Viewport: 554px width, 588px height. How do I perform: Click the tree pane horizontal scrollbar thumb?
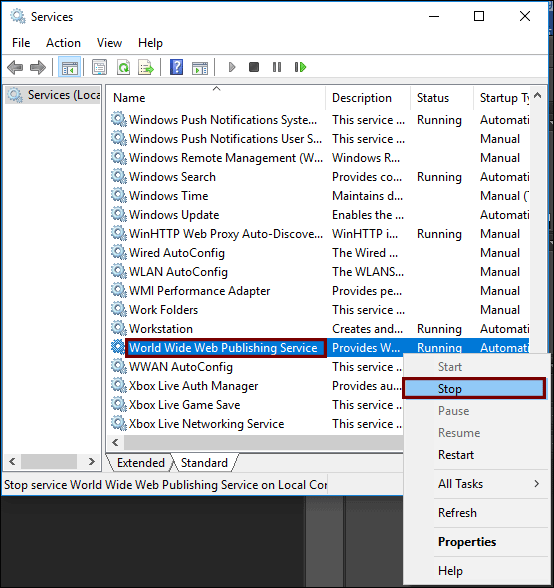pyautogui.click(x=49, y=461)
